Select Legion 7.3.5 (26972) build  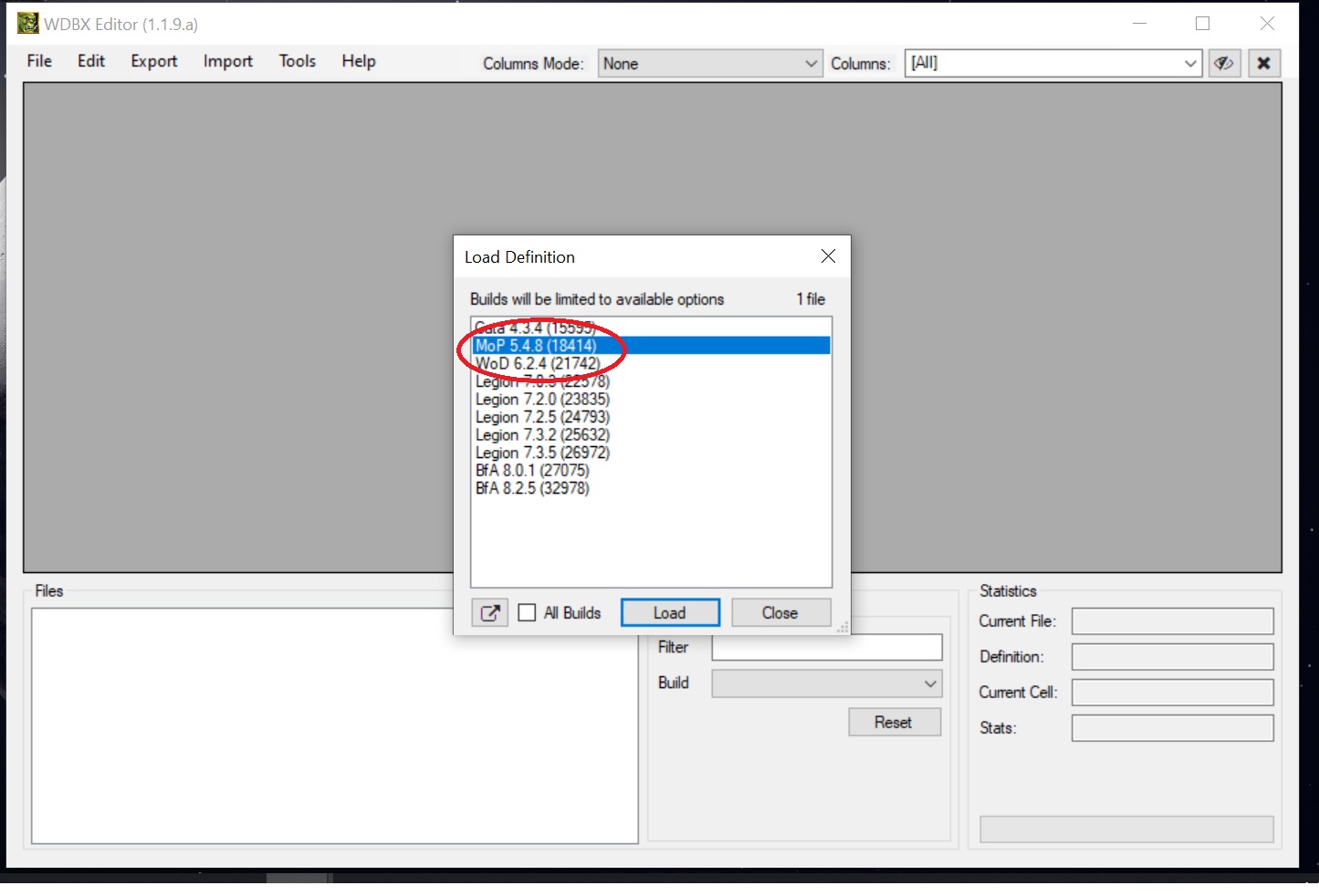click(652, 453)
